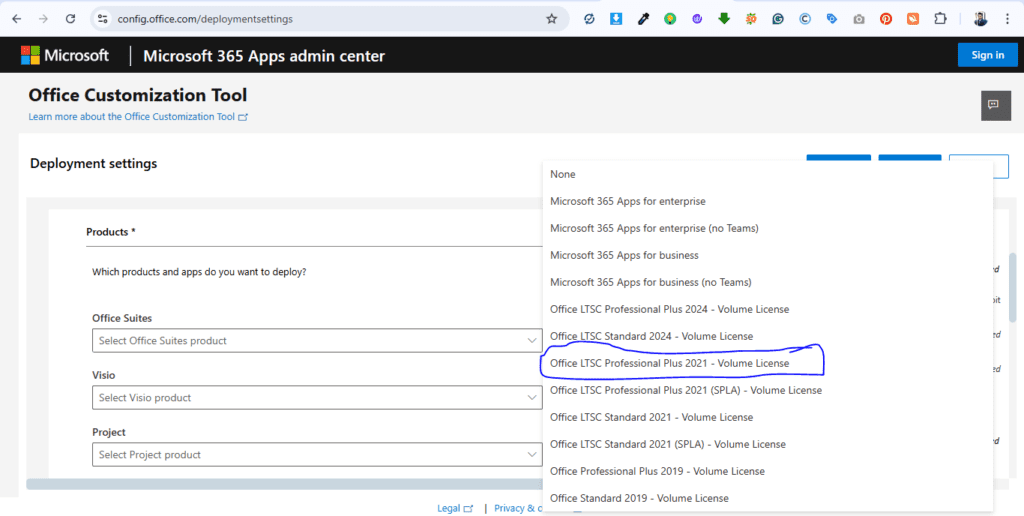The width and height of the screenshot is (1024, 516).
Task: Click the Microsoft logo
Action: [65, 56]
